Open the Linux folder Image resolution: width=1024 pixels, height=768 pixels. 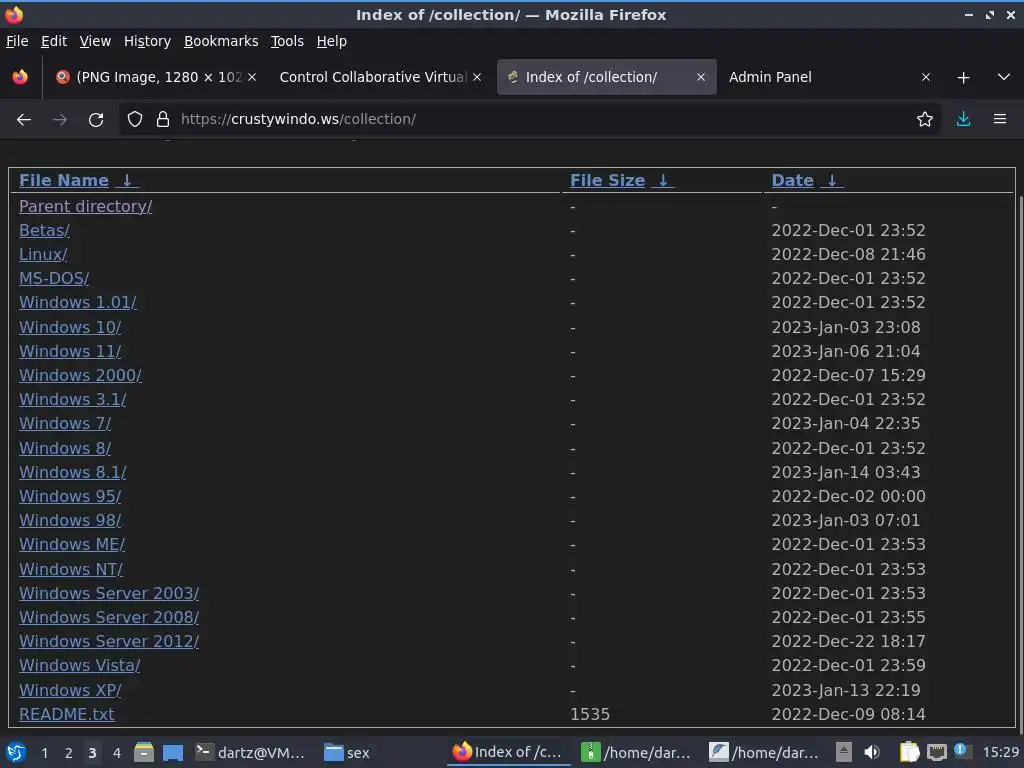coord(43,254)
